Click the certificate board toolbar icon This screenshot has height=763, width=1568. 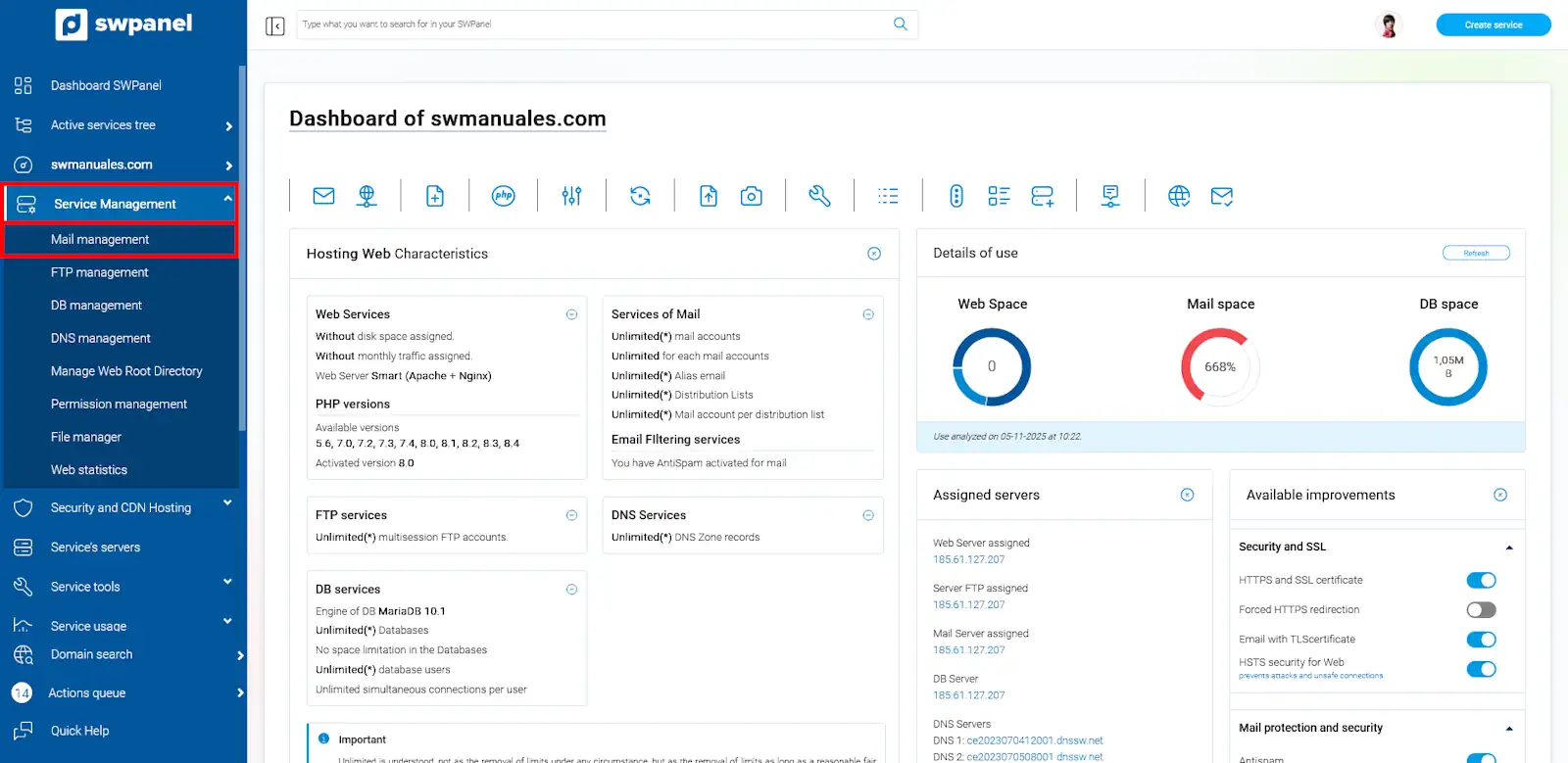[1110, 196]
